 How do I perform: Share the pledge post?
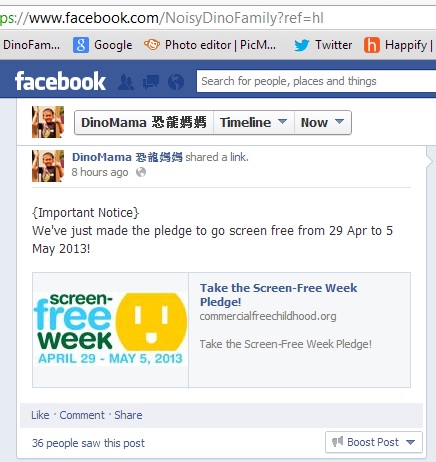128,415
